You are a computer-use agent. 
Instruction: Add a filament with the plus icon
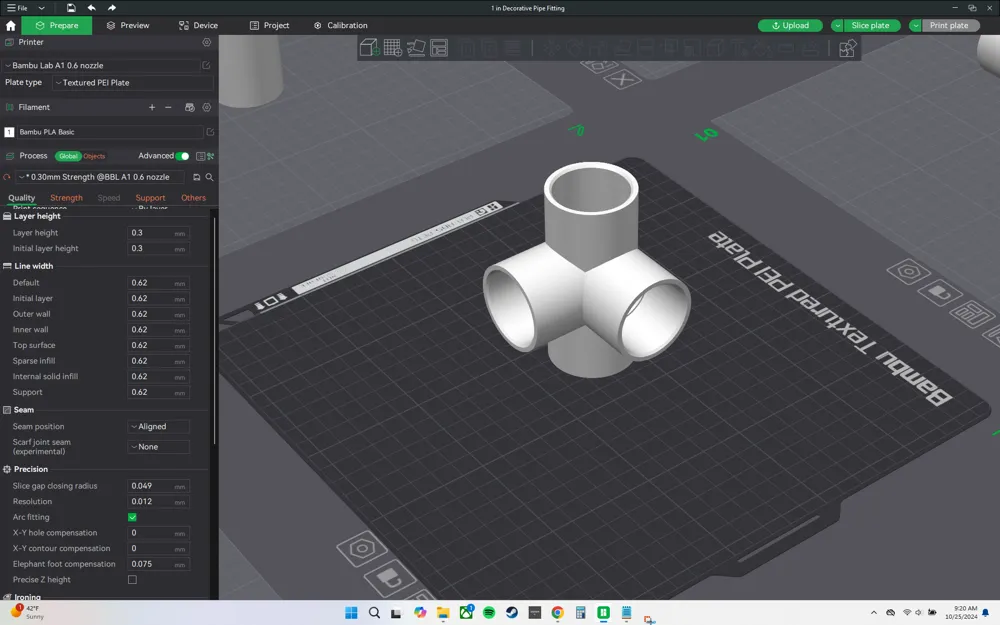(152, 107)
